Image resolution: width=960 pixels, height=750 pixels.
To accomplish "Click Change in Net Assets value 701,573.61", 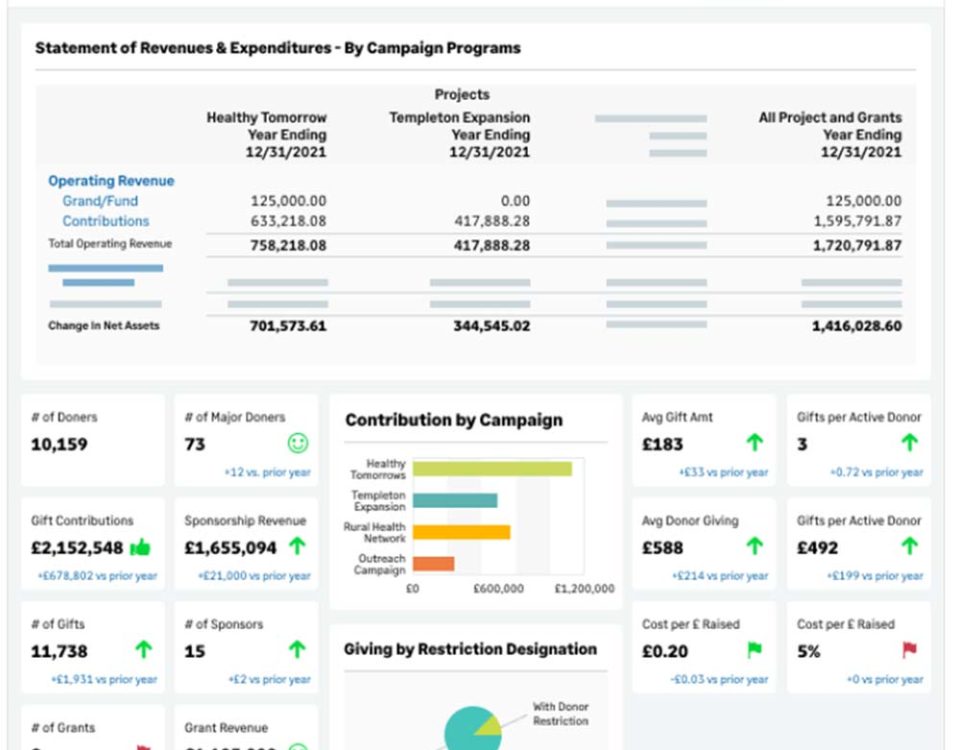I will [x=288, y=326].
